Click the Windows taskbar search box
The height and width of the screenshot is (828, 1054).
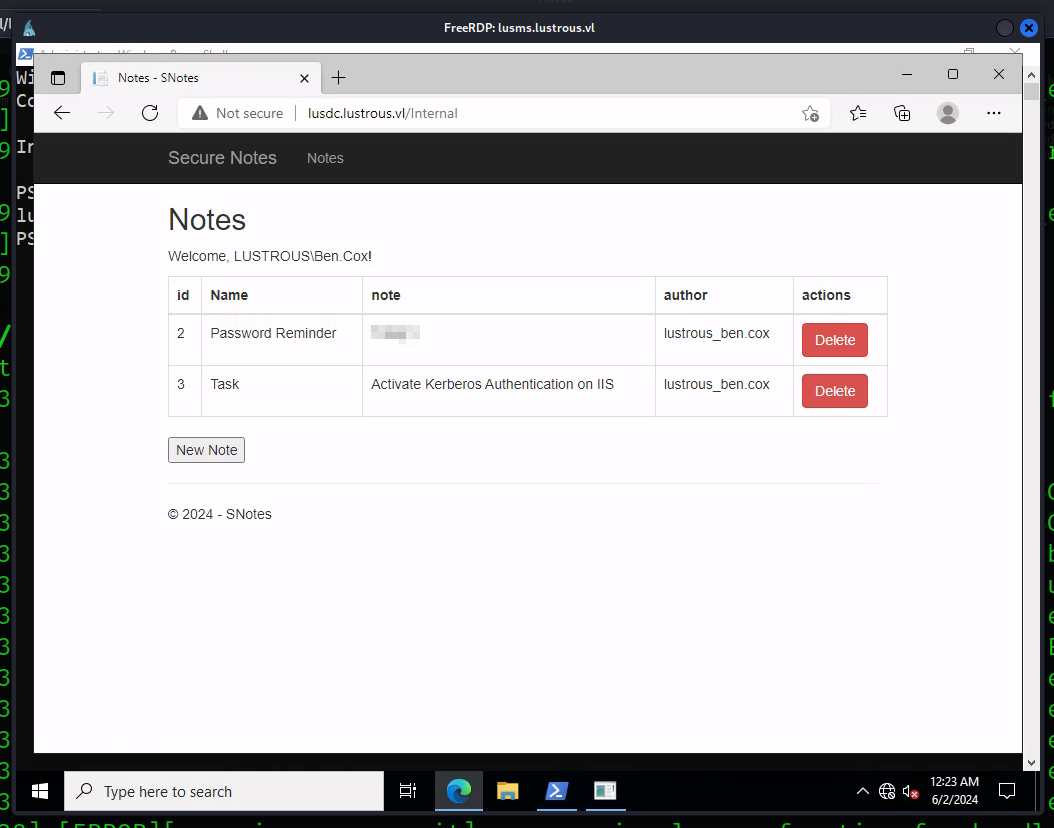(224, 791)
